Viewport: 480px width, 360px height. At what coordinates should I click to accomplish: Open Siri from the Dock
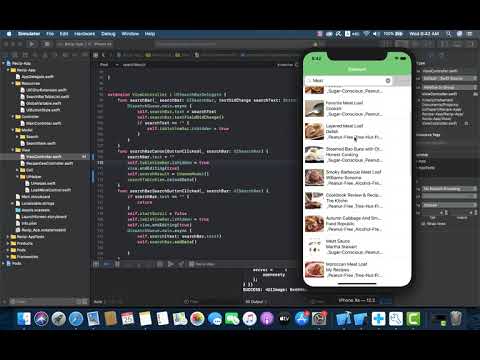coord(41,319)
